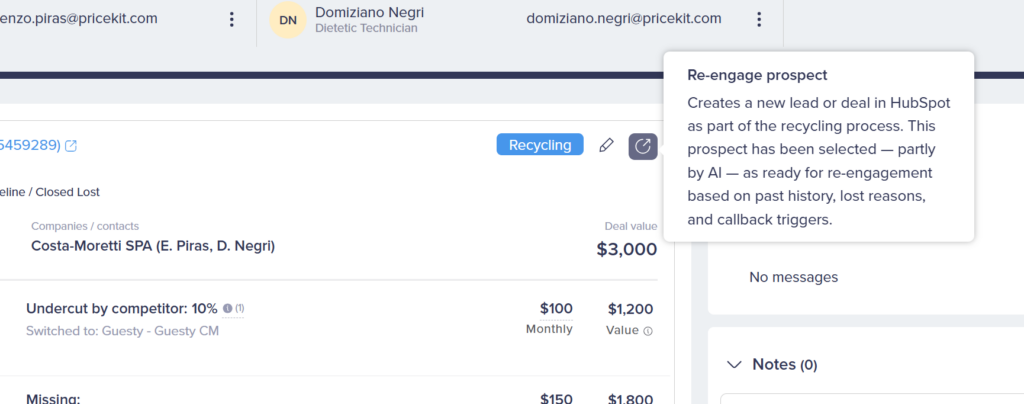
Task: Open three-dot menu for enzo.piras contact
Action: pos(232,19)
